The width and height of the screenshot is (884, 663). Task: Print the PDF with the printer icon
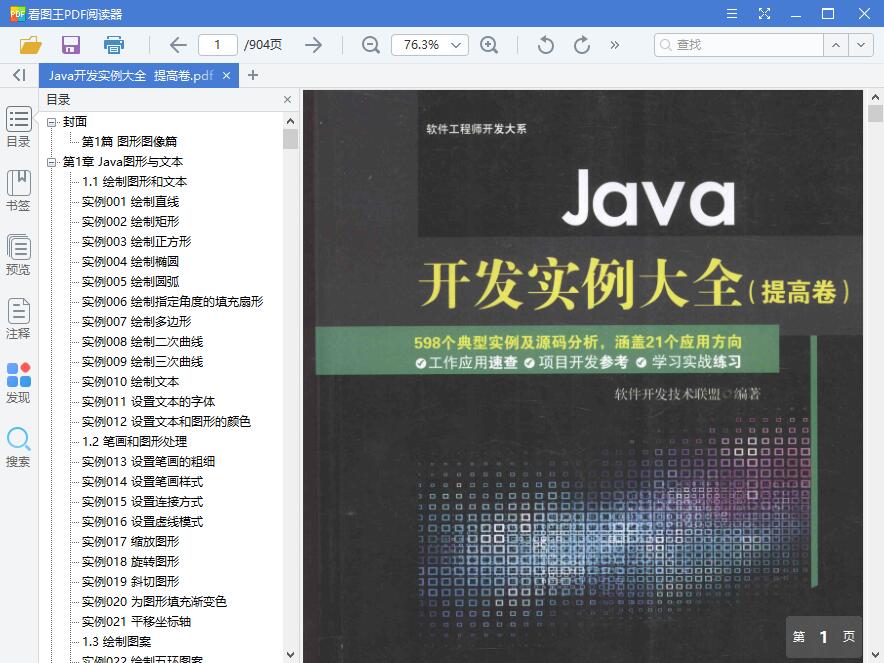[114, 45]
